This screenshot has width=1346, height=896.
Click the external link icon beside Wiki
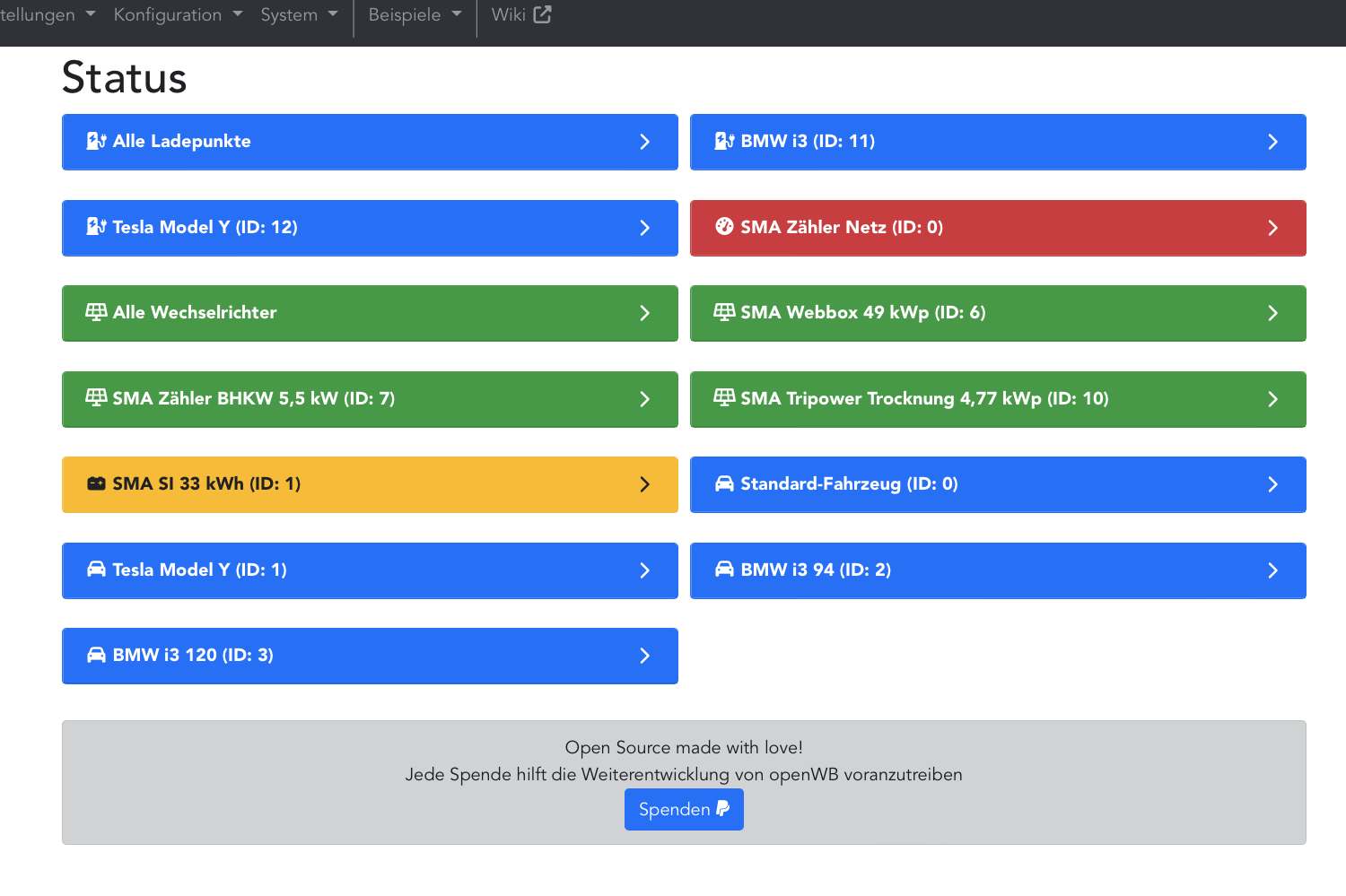tap(542, 14)
